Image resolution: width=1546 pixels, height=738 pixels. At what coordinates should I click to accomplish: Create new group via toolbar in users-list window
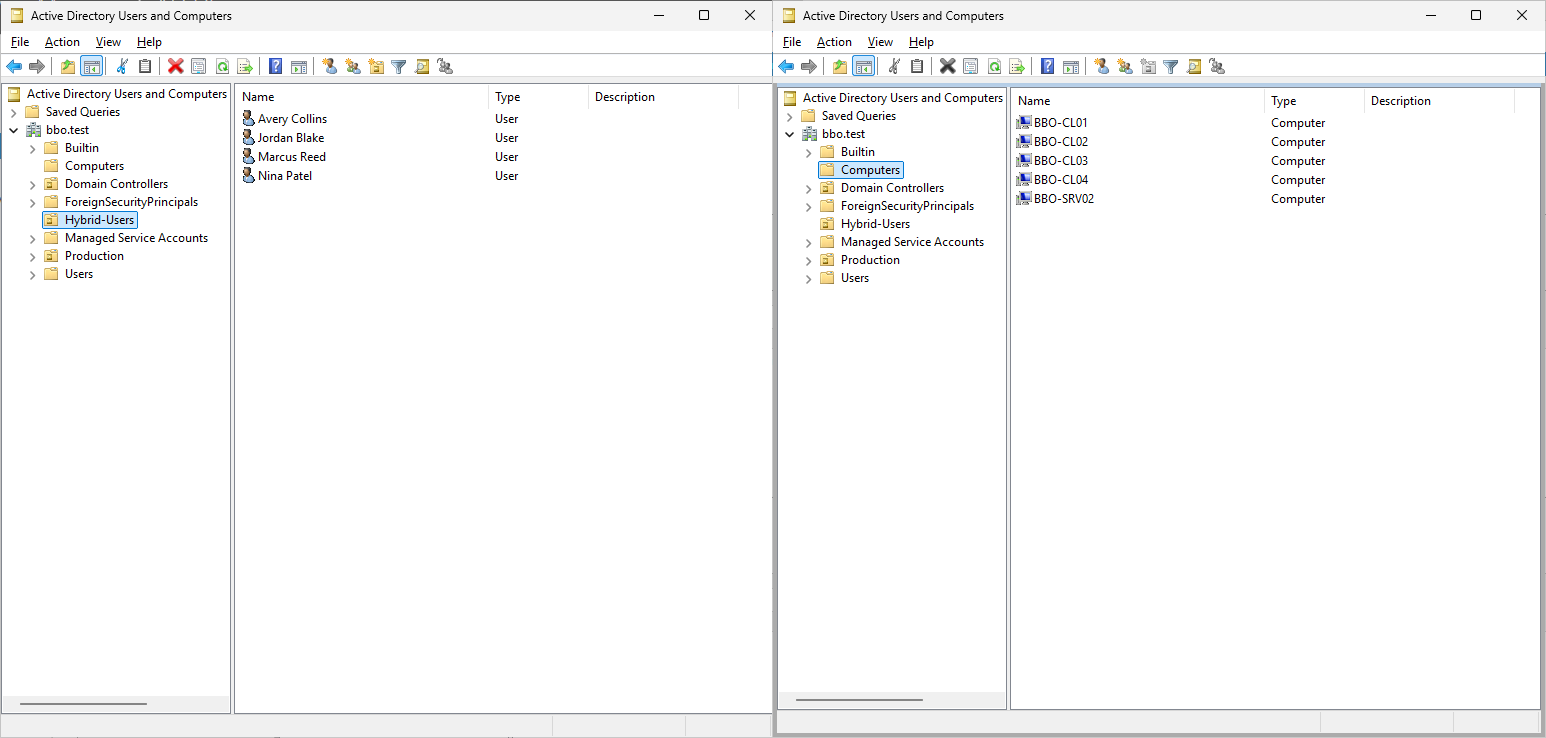coord(353,66)
